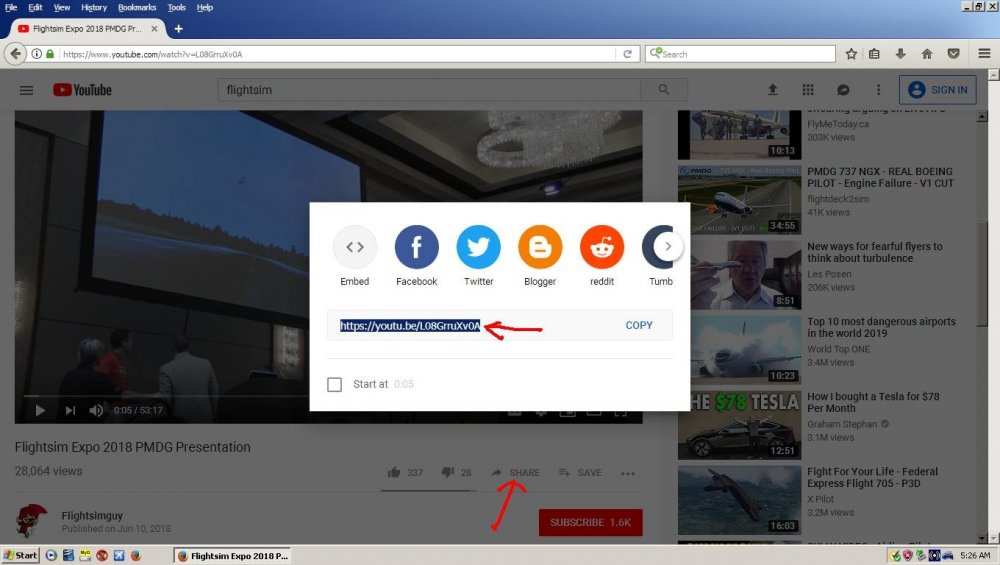Click the Flightsim Expo taskbar button
The height and width of the screenshot is (565, 1000).
(233, 555)
